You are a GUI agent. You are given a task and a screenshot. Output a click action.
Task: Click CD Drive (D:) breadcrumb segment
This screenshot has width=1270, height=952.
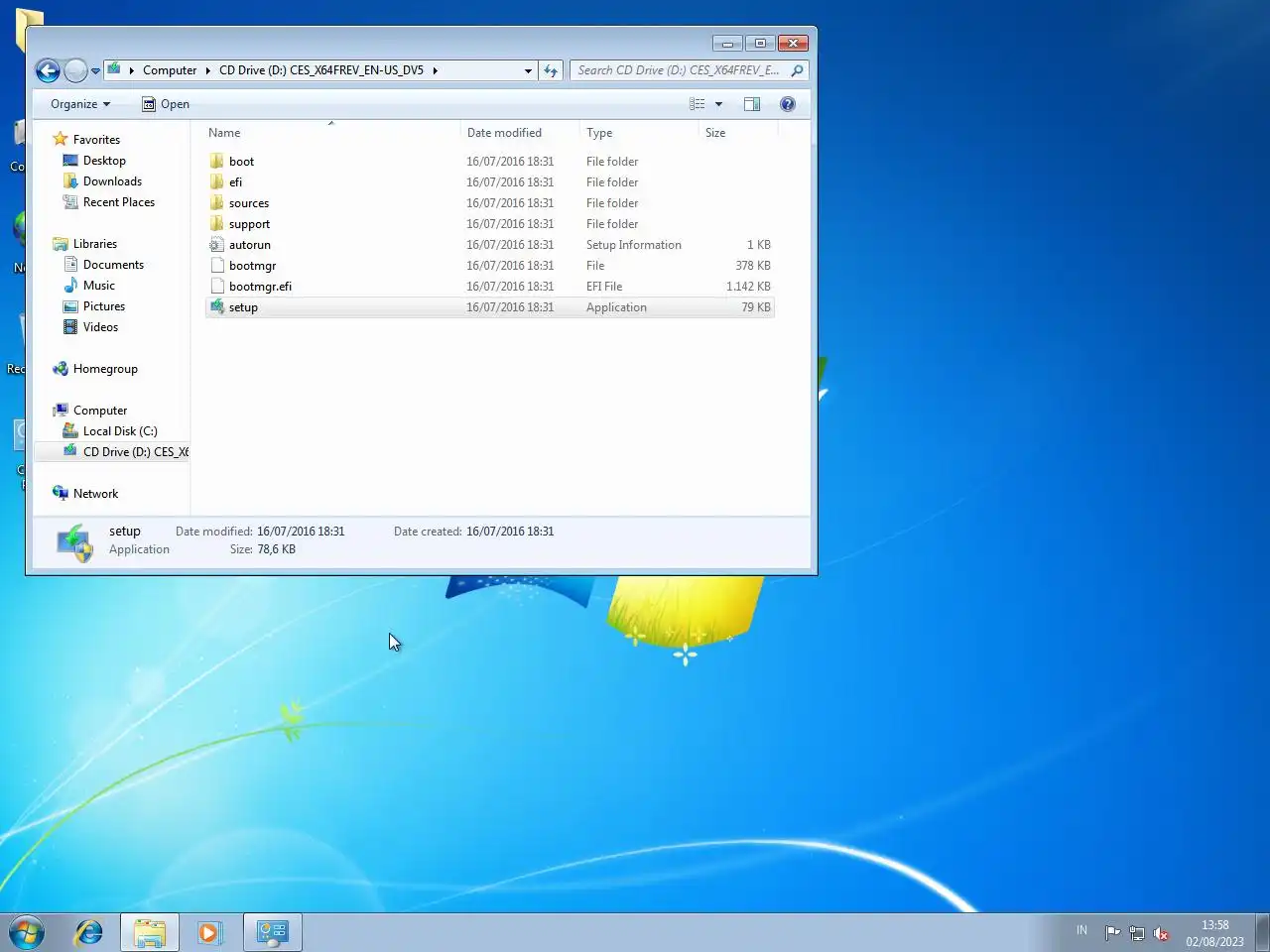tap(321, 70)
